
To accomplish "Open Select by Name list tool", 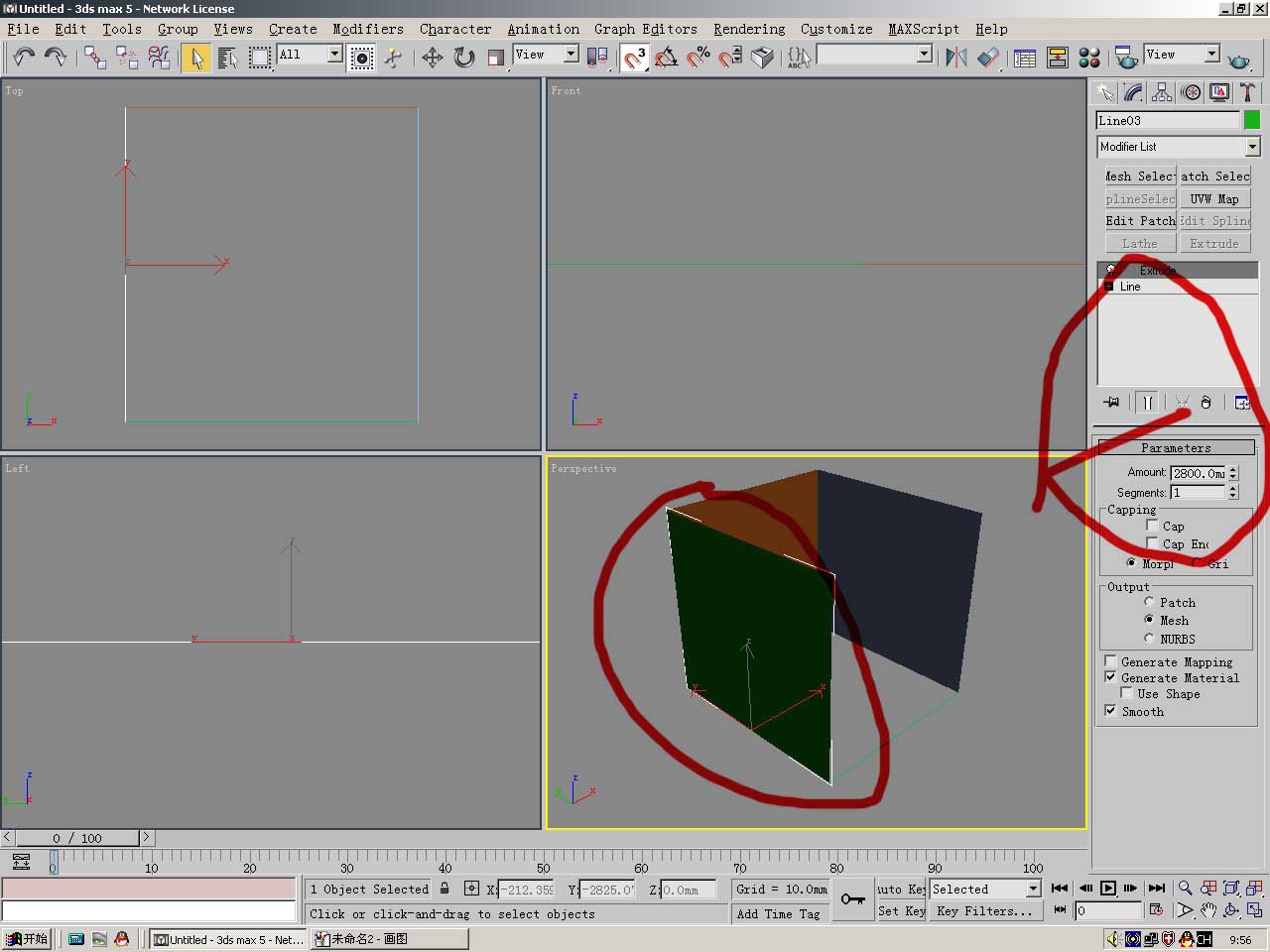I will tap(227, 58).
